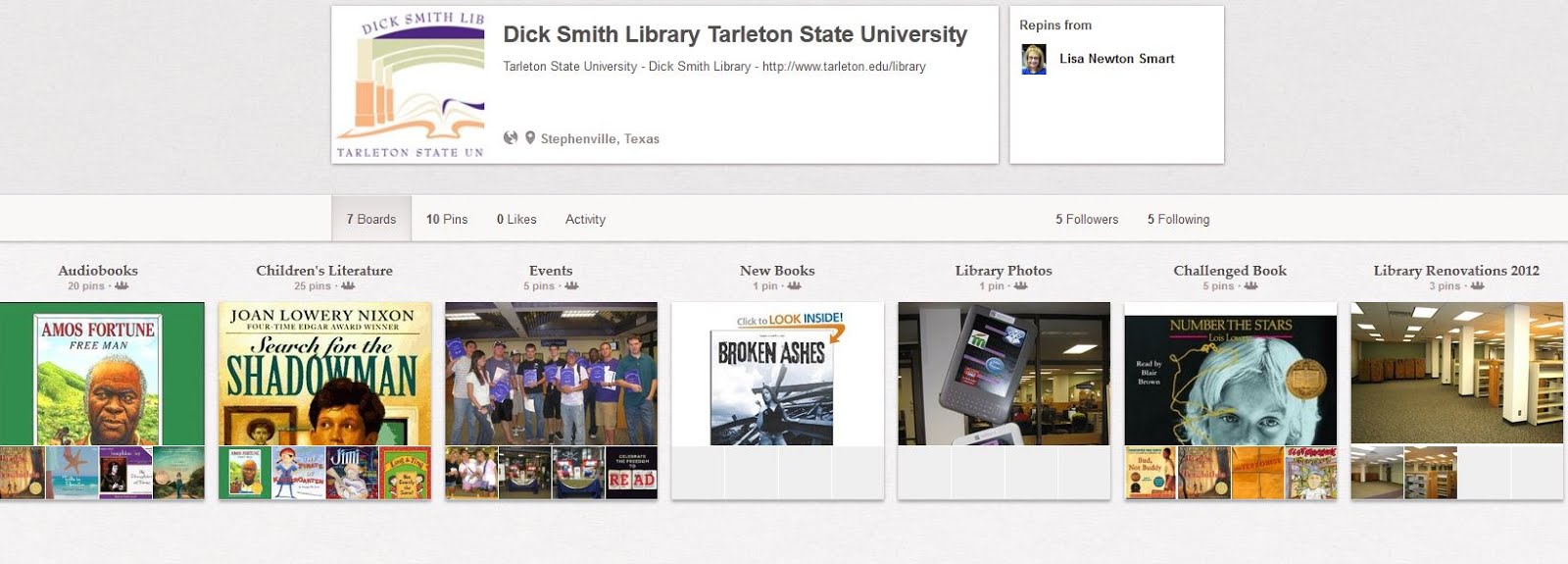Viewport: 1568px width, 564px height.
Task: Click the group icon under Library Photos
Action: (1020, 286)
